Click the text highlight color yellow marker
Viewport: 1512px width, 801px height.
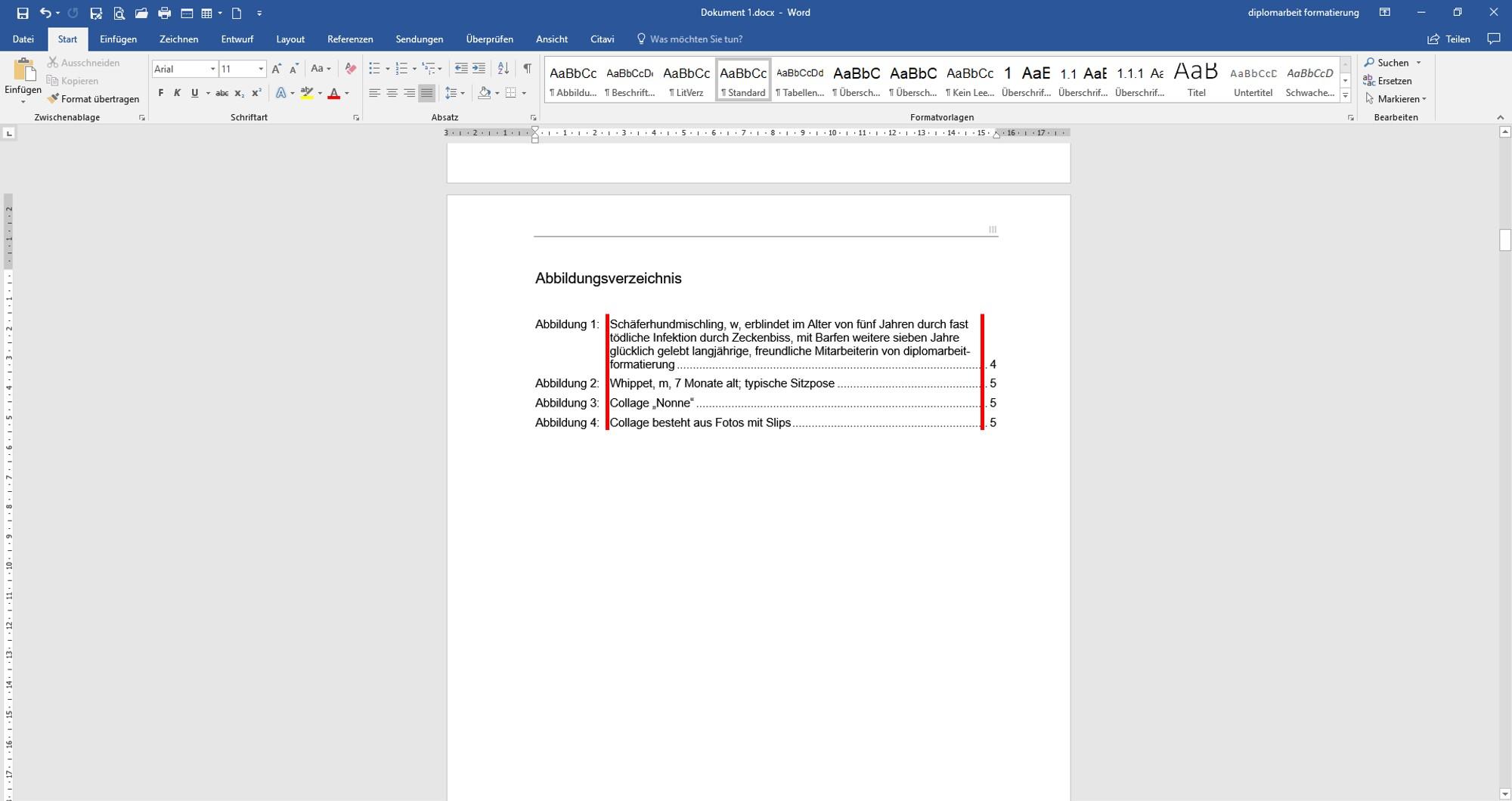(306, 93)
